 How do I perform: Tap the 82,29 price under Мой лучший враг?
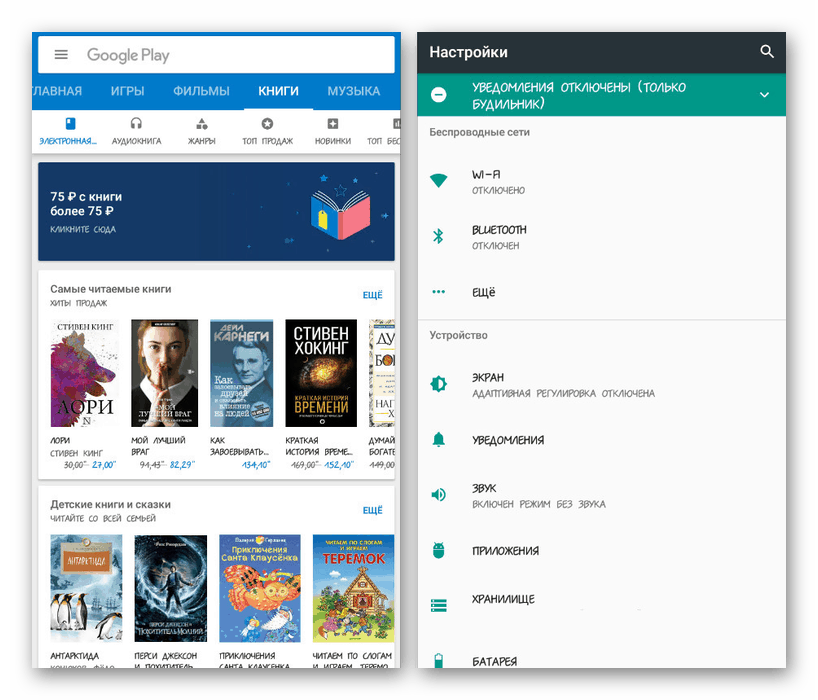(x=182, y=465)
